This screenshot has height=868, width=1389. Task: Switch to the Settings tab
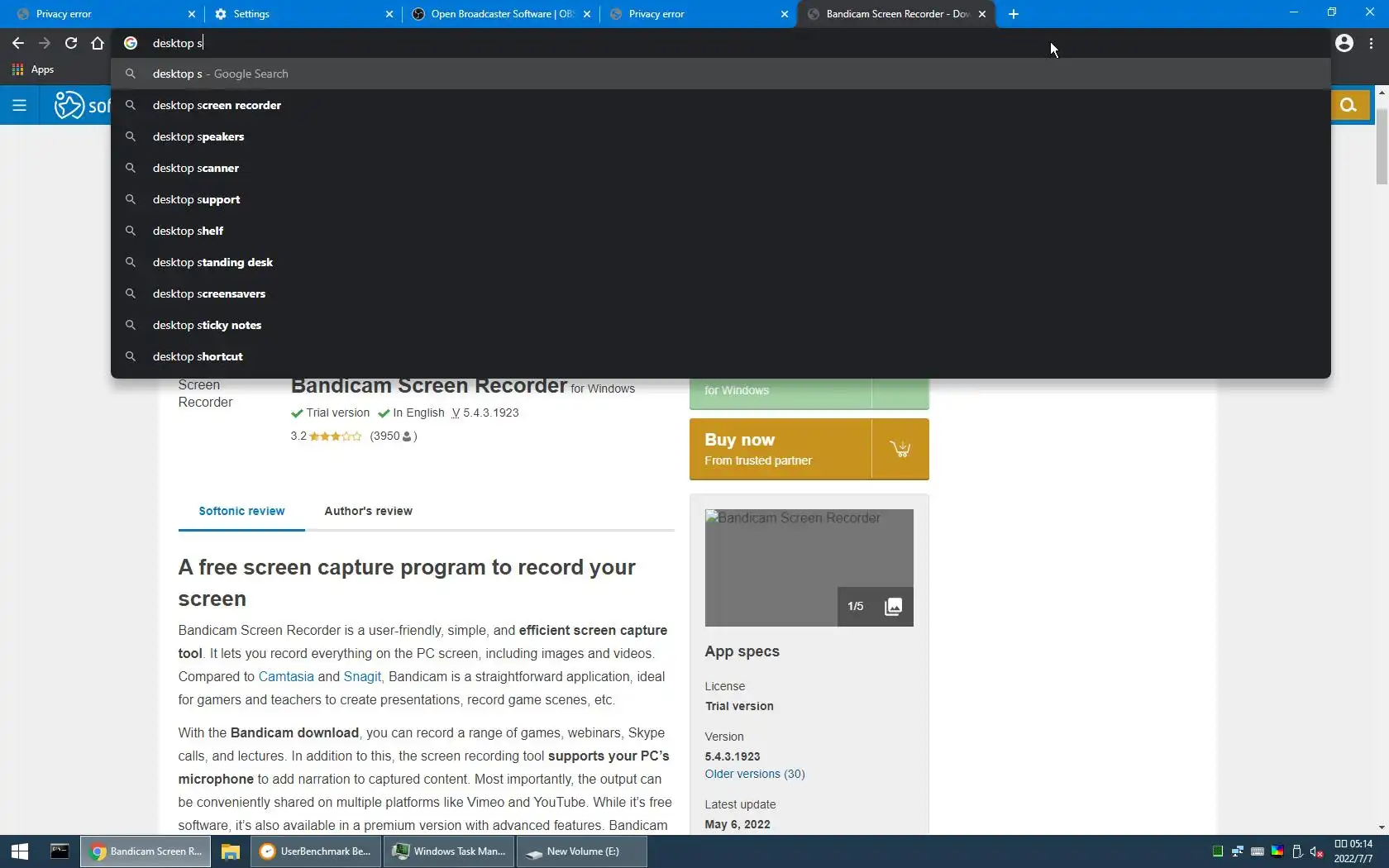tap(303, 14)
